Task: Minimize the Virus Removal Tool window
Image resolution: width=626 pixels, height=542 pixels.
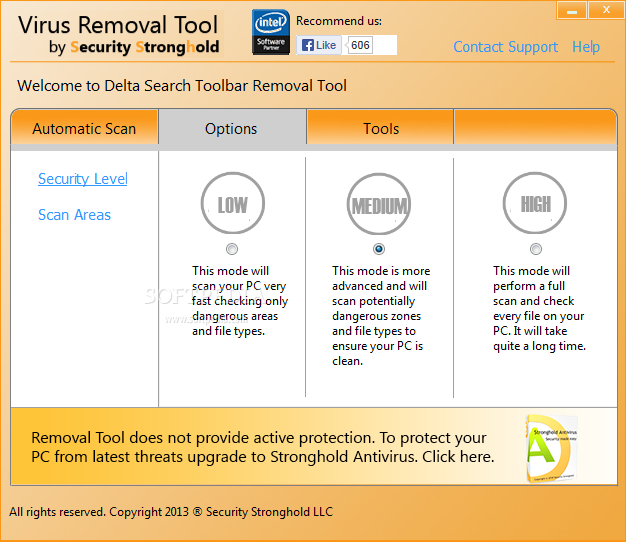Action: point(572,10)
